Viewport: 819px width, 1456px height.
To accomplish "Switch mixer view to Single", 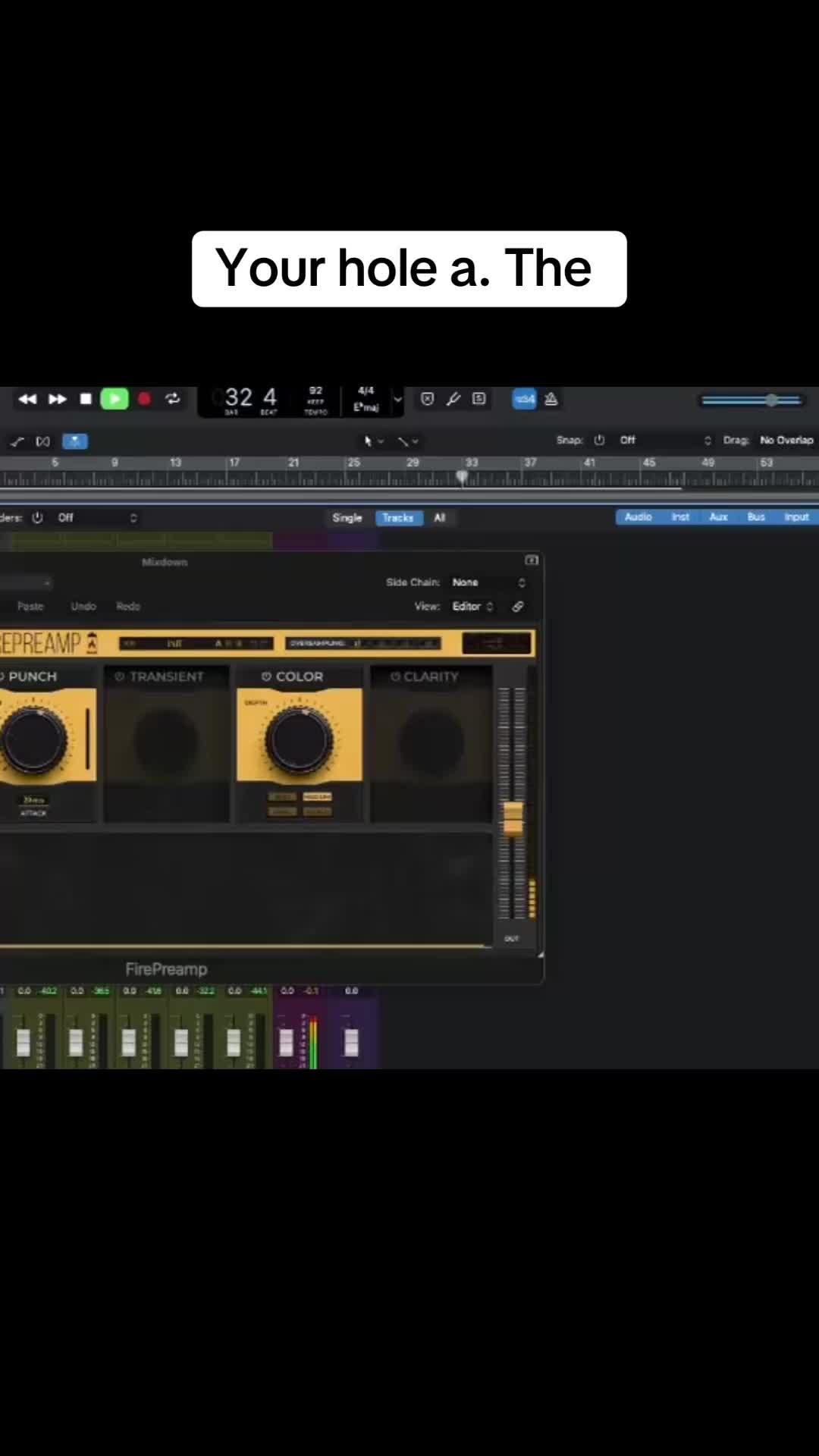I will click(x=347, y=518).
